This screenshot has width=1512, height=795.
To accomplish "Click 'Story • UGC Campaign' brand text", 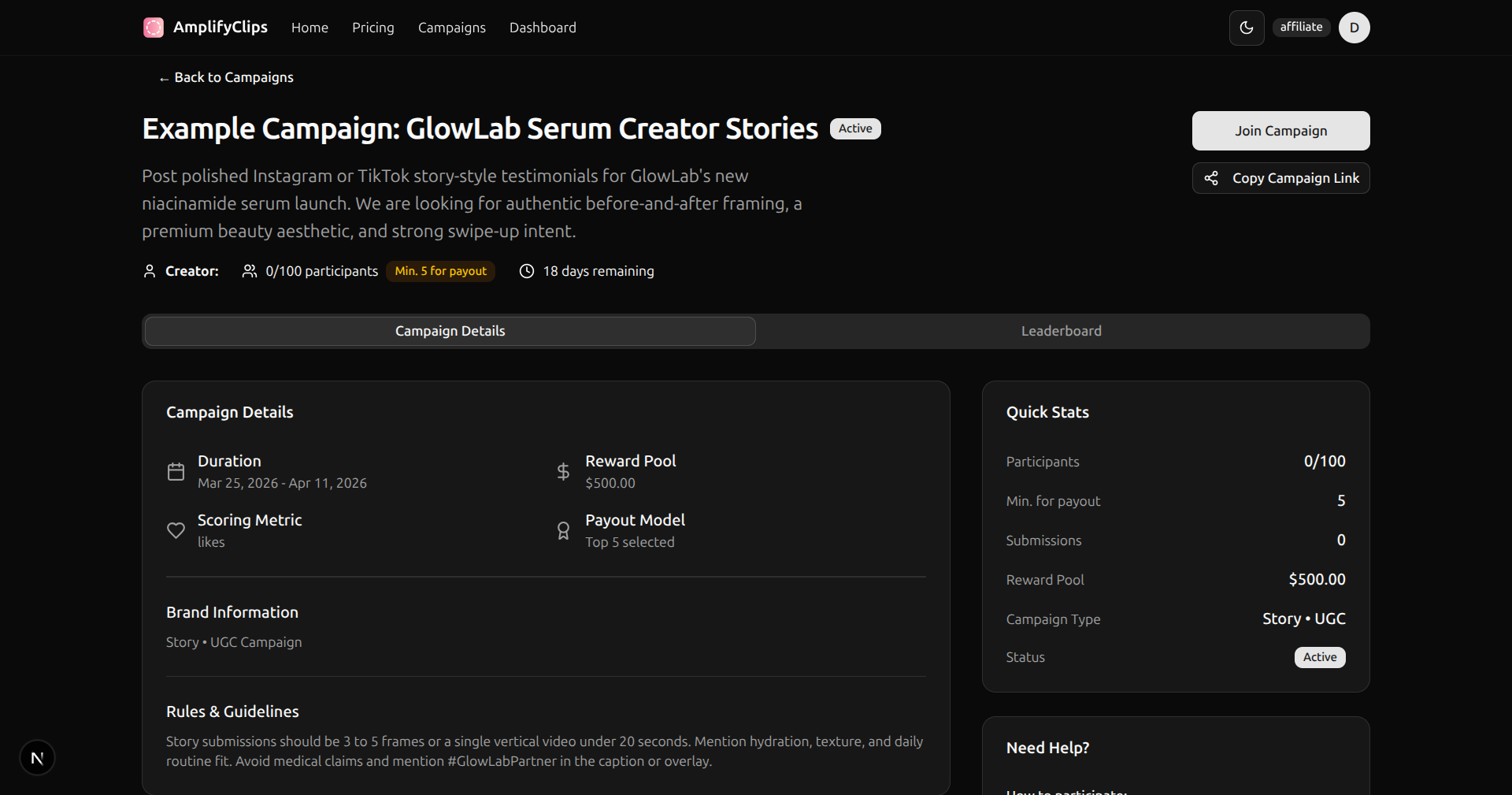I will [x=234, y=642].
